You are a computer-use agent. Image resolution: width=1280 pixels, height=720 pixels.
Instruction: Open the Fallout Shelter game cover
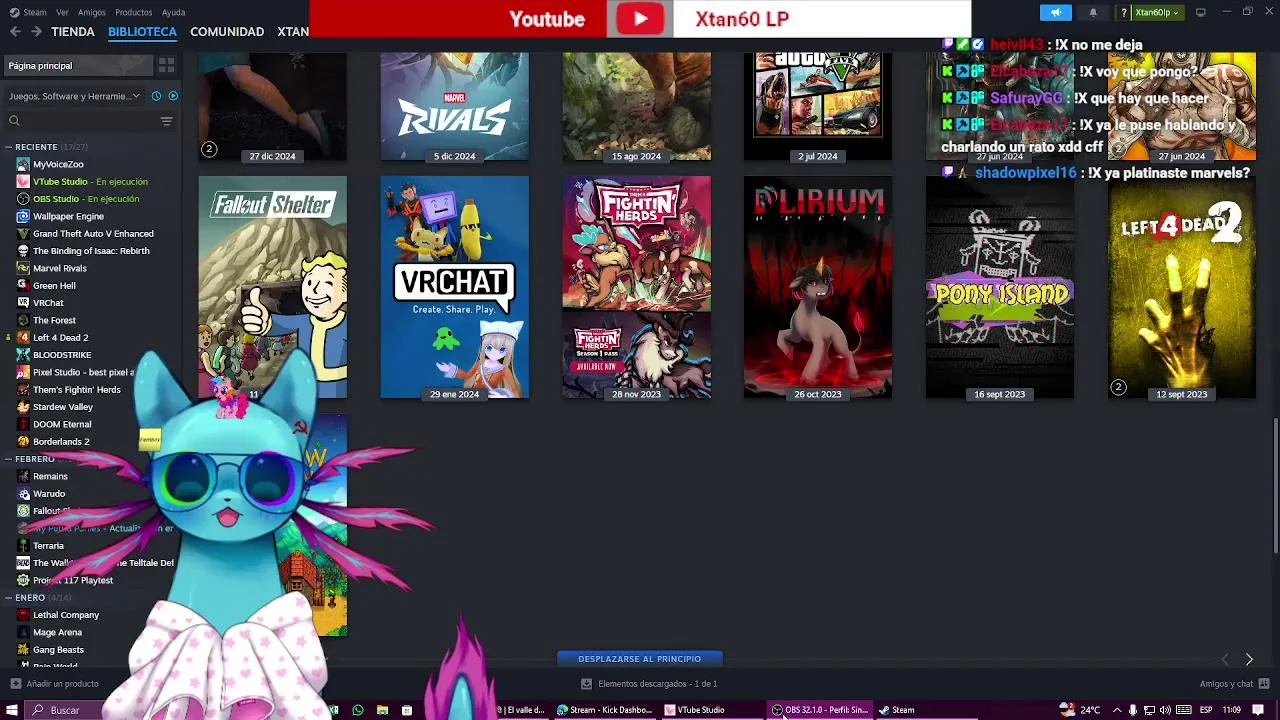click(x=273, y=287)
